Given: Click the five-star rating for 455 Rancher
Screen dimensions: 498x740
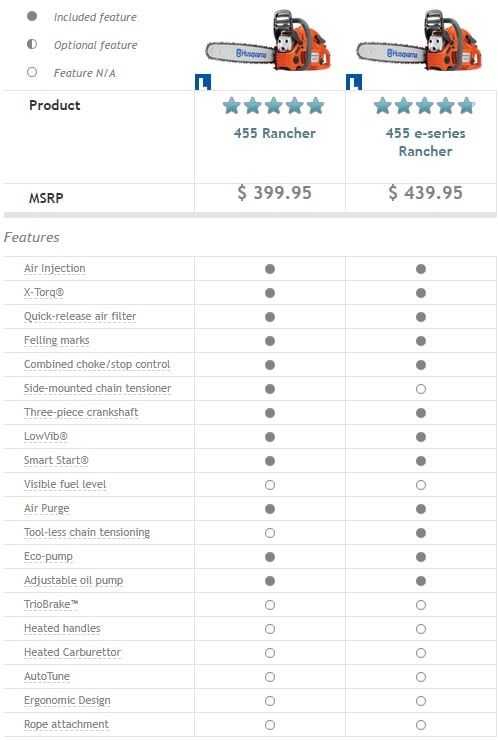Looking at the screenshot, I should click(274, 106).
